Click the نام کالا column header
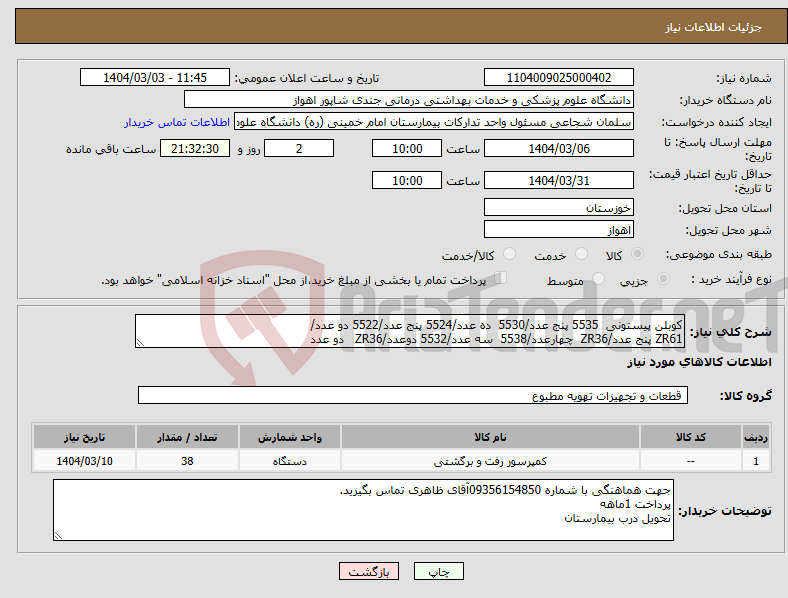Viewport: 788px width, 598px height. 490,437
